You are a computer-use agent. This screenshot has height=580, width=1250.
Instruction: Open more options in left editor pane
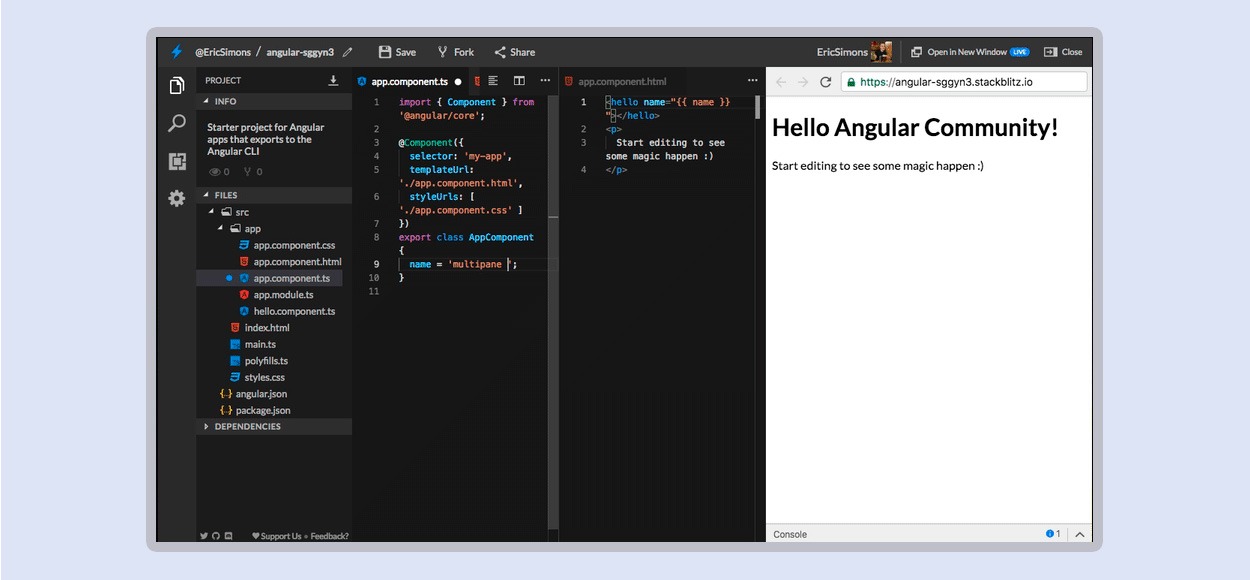coord(545,81)
